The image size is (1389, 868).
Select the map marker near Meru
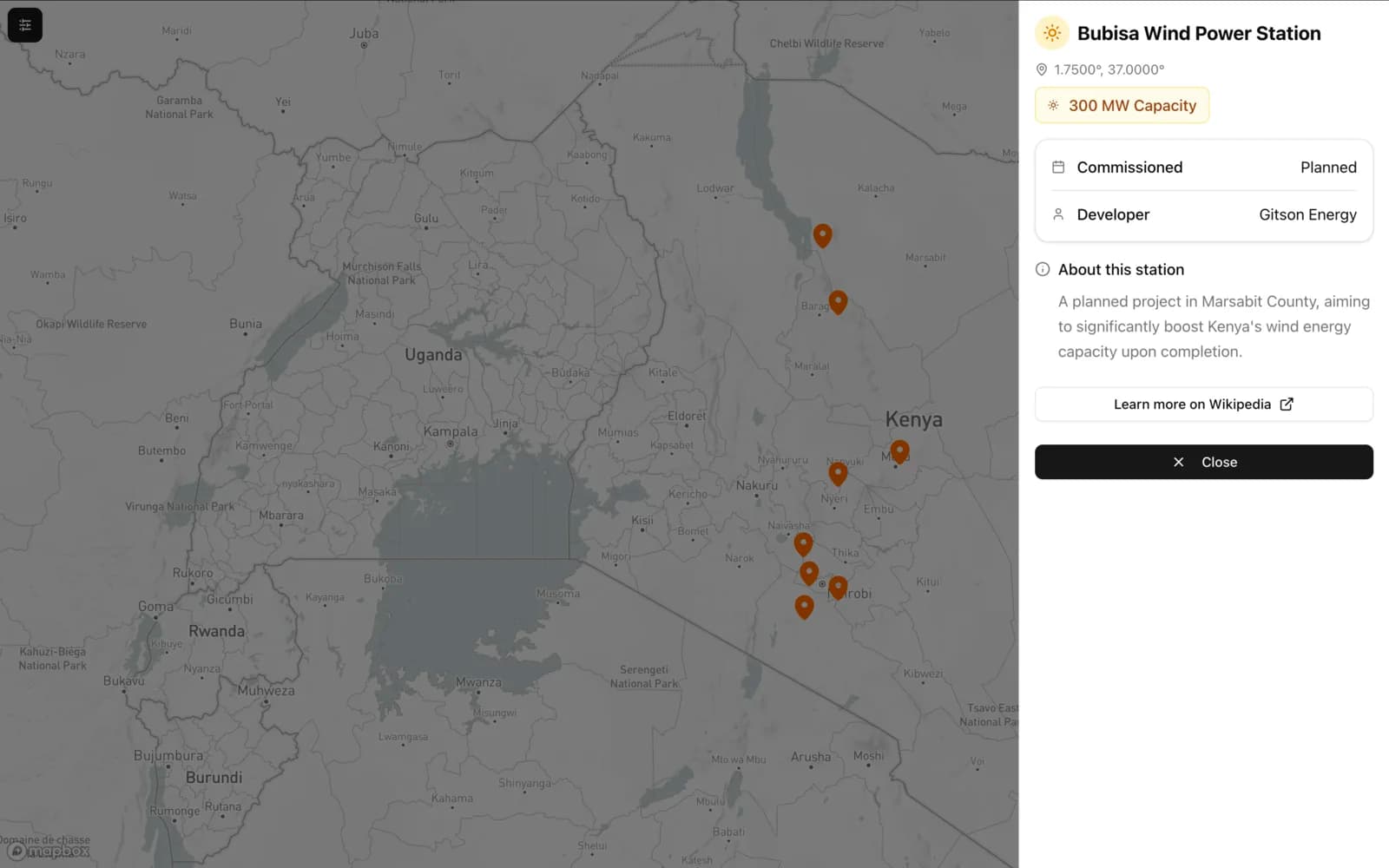899,451
